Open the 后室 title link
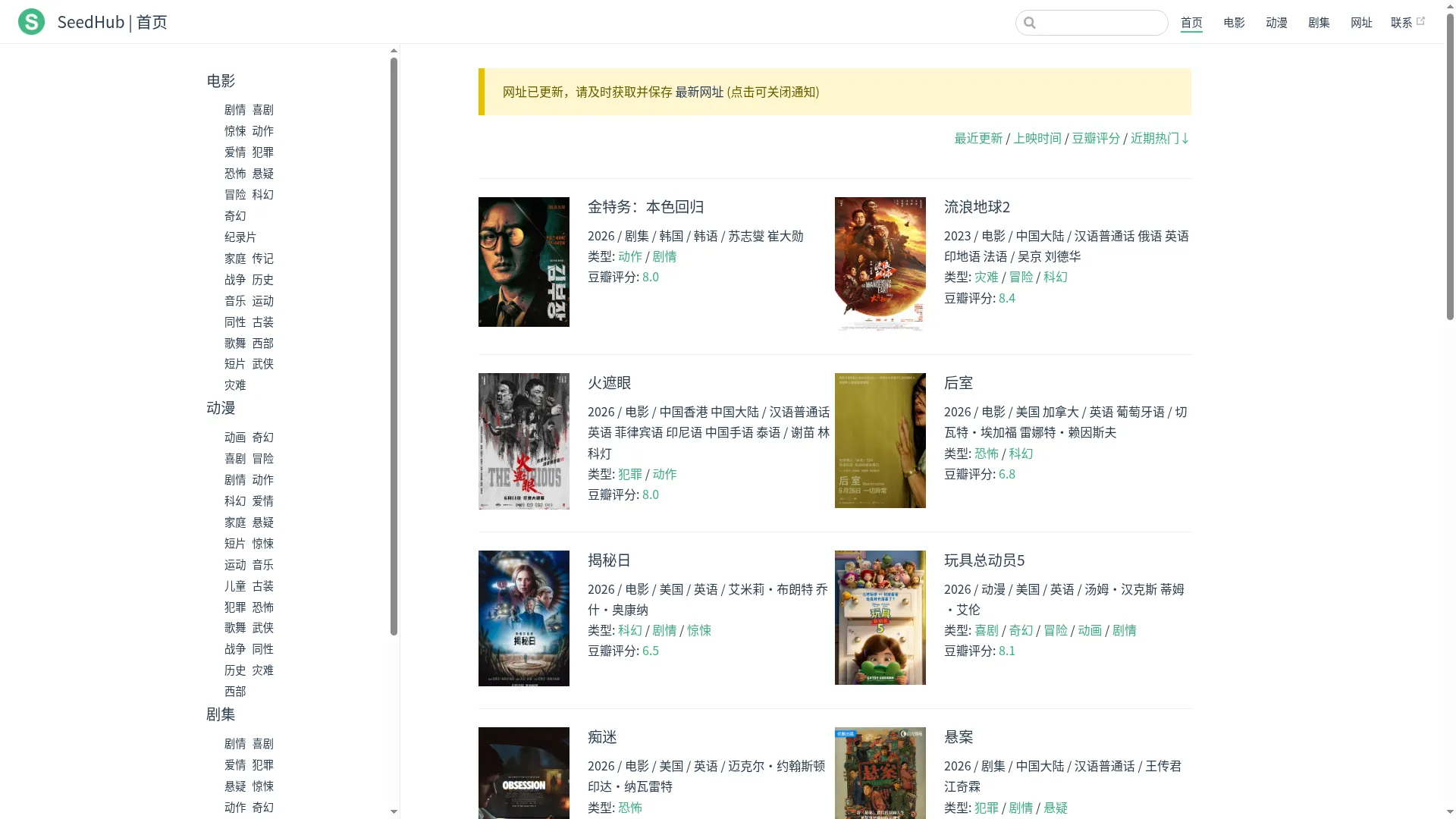Viewport: 1456px width, 819px height. 959,383
